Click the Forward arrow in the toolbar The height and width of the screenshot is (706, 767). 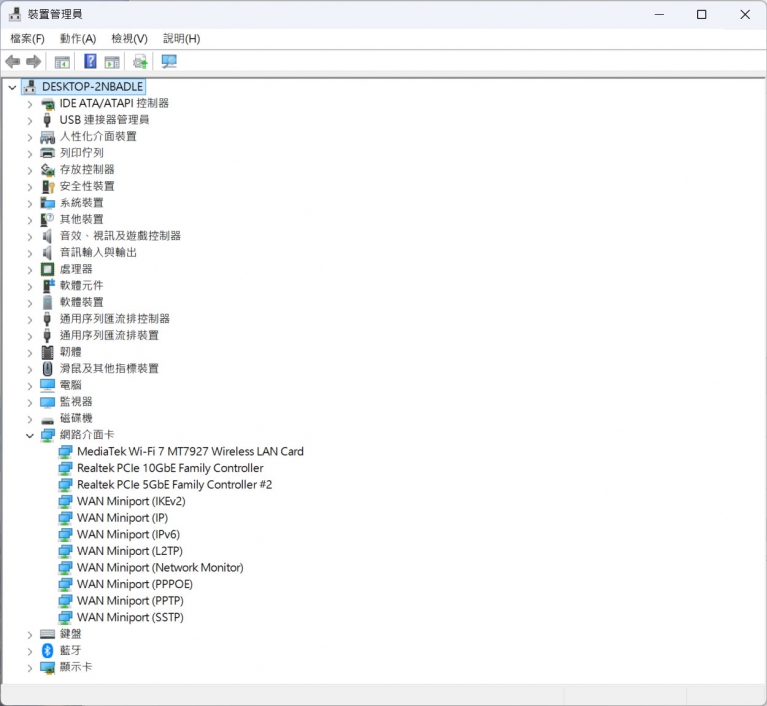coord(34,62)
